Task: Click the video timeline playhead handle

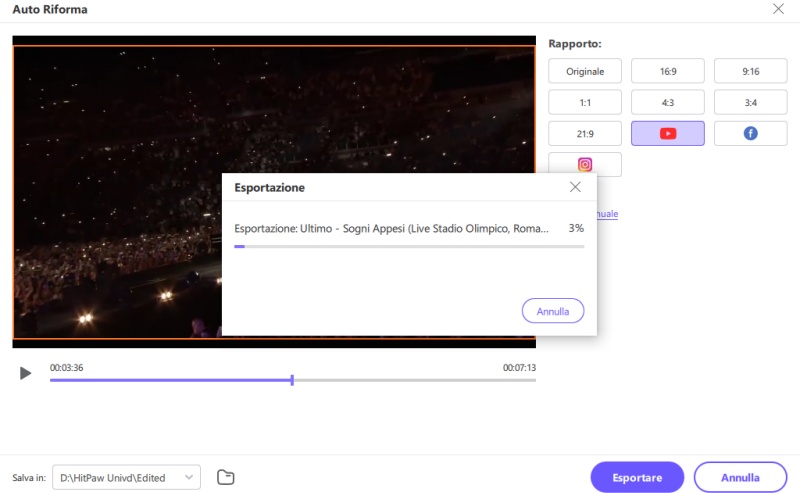Action: (292, 380)
